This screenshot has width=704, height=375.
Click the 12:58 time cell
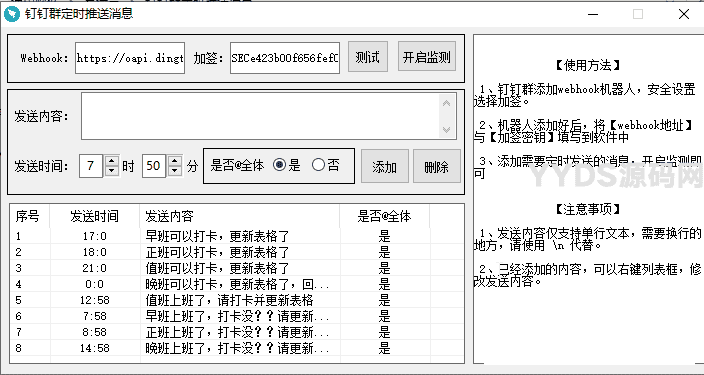pos(95,300)
